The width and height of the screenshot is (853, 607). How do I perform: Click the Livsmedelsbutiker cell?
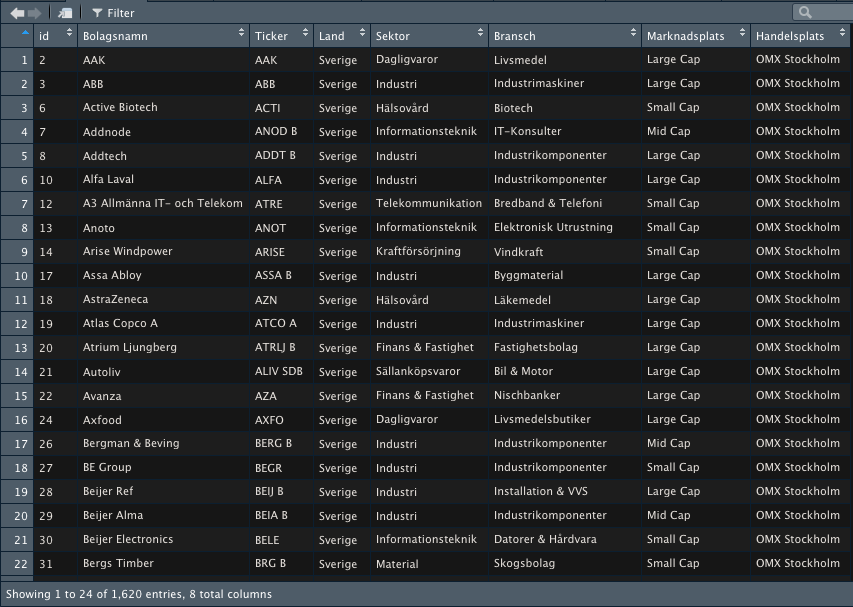pos(565,419)
